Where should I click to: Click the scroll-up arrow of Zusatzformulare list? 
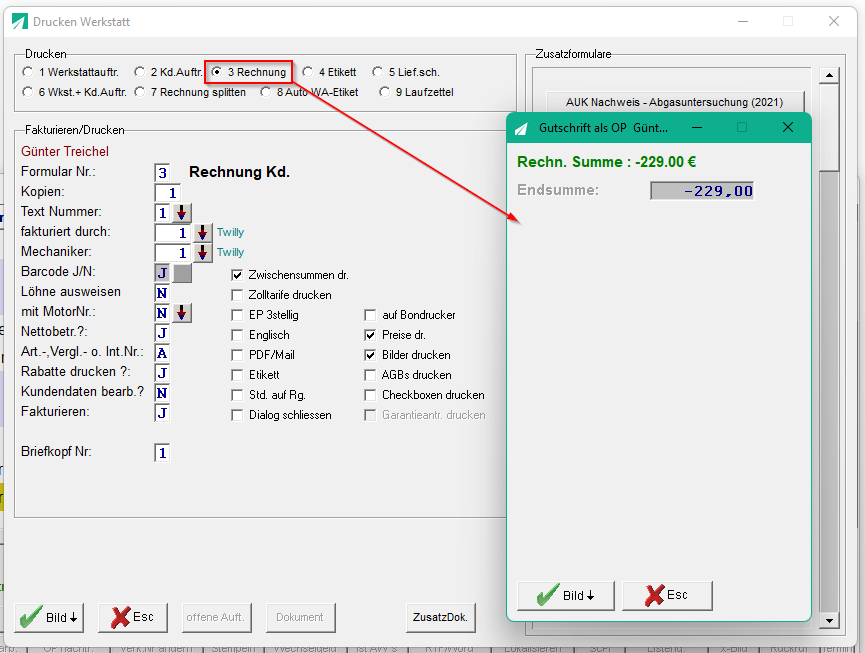(829, 76)
